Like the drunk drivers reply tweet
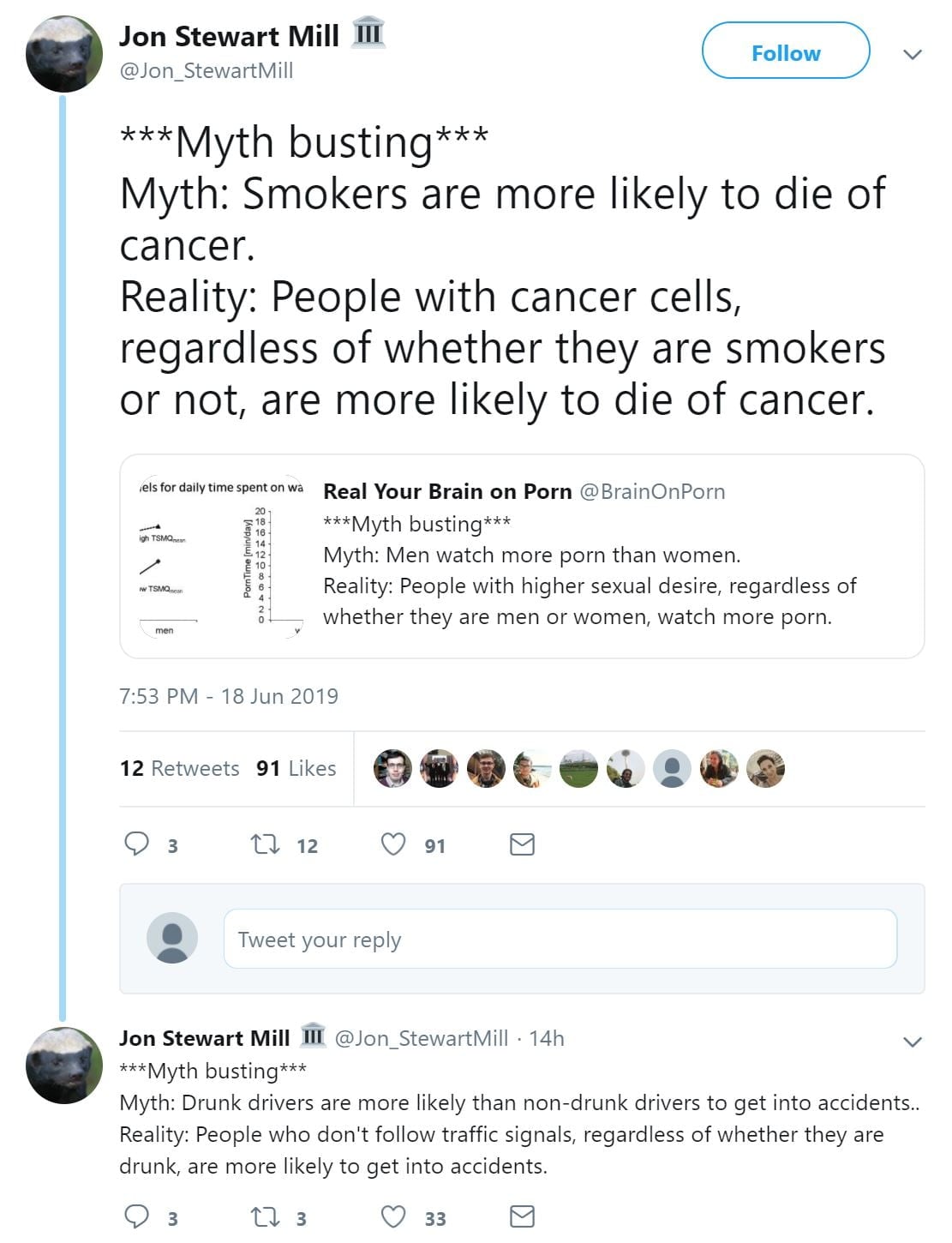952x1243 pixels. pyautogui.click(x=393, y=1216)
